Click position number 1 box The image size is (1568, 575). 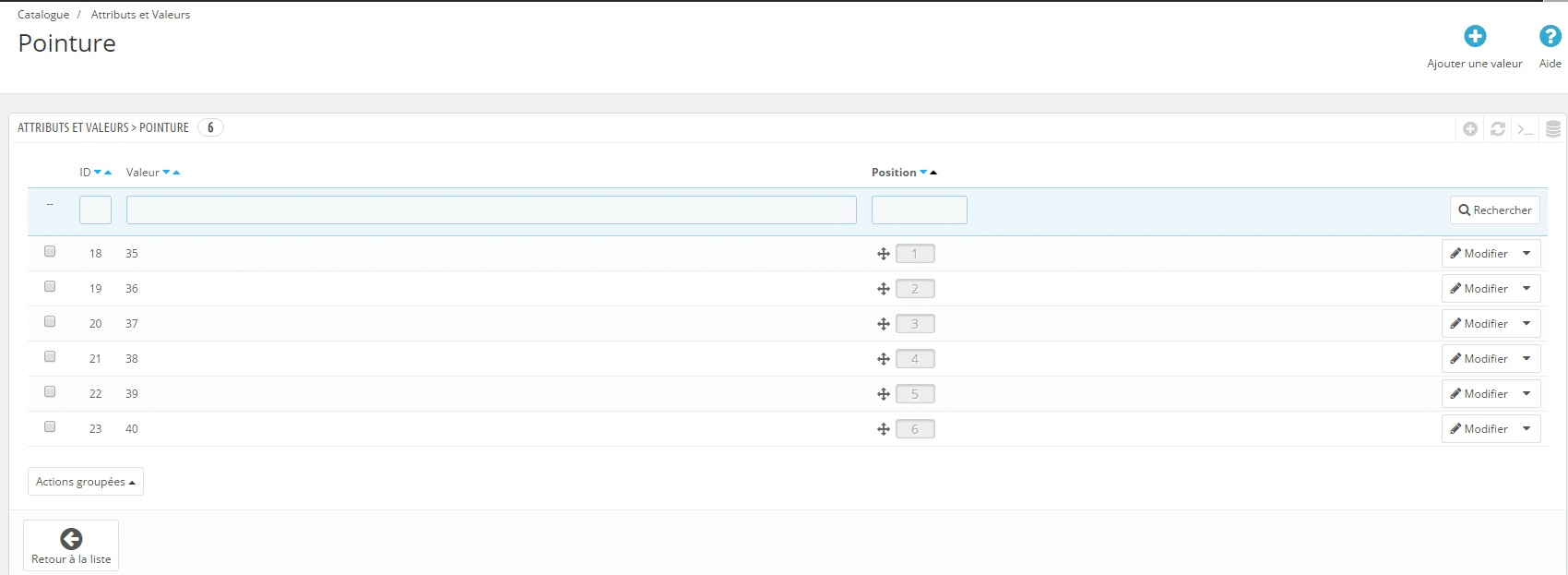(915, 254)
